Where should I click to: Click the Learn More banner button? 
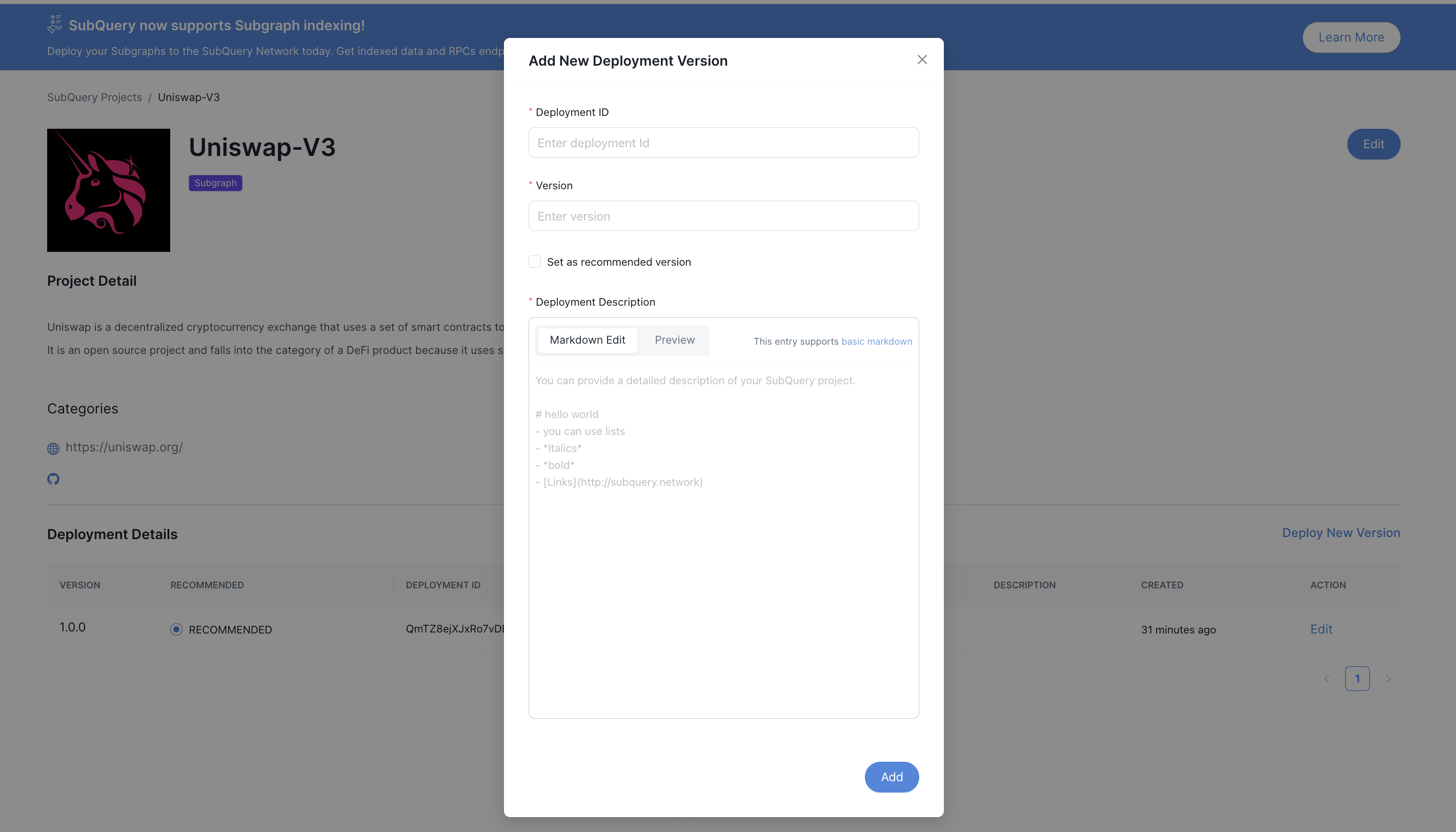click(x=1351, y=37)
